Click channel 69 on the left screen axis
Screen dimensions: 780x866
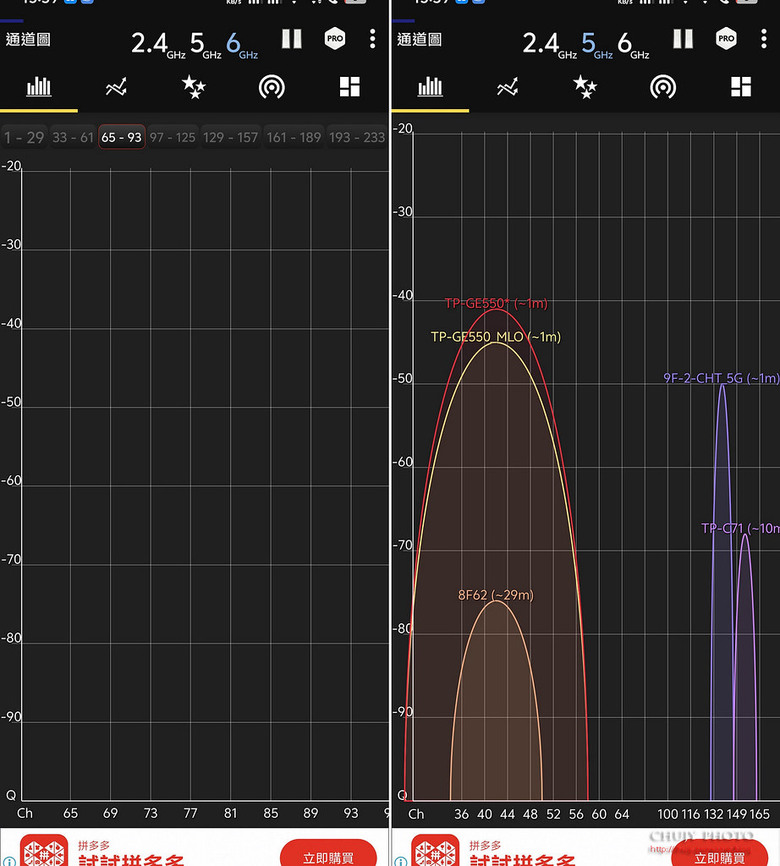(x=110, y=813)
